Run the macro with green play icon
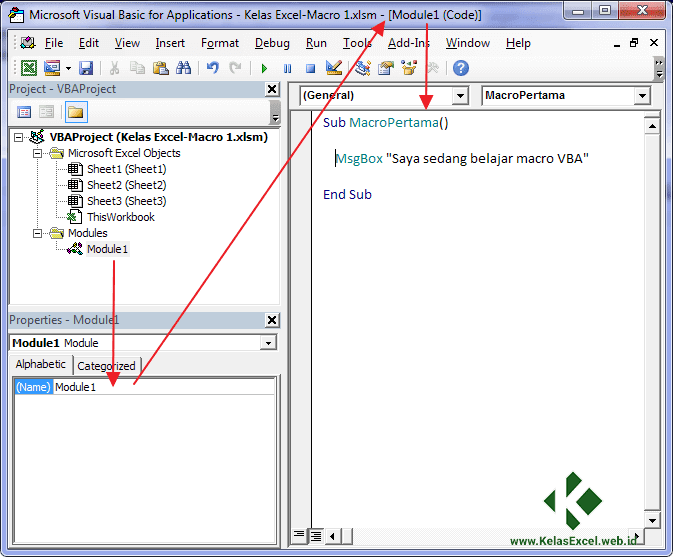 [264, 68]
